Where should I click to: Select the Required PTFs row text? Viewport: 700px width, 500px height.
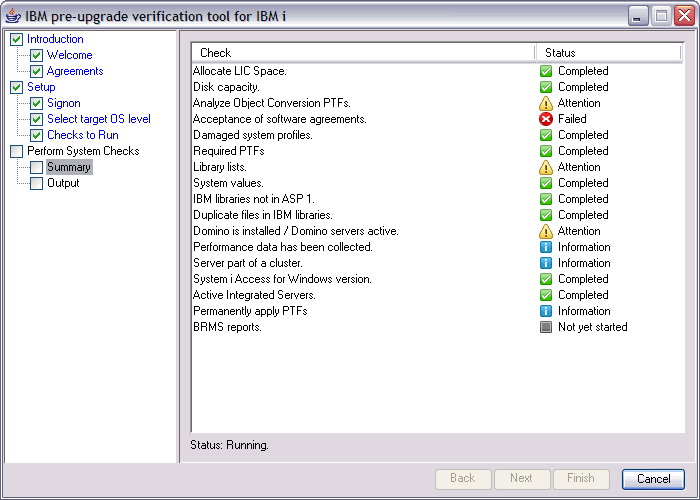coord(229,151)
